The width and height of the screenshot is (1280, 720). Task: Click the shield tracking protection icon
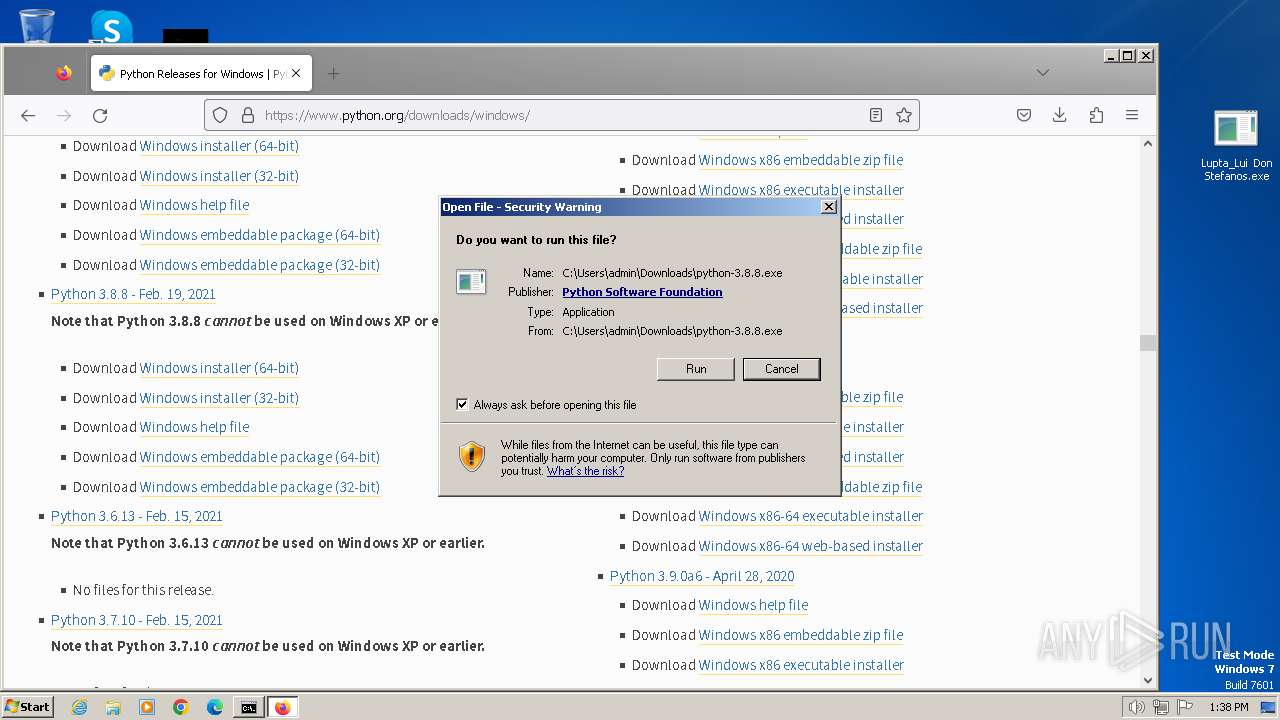click(220, 115)
